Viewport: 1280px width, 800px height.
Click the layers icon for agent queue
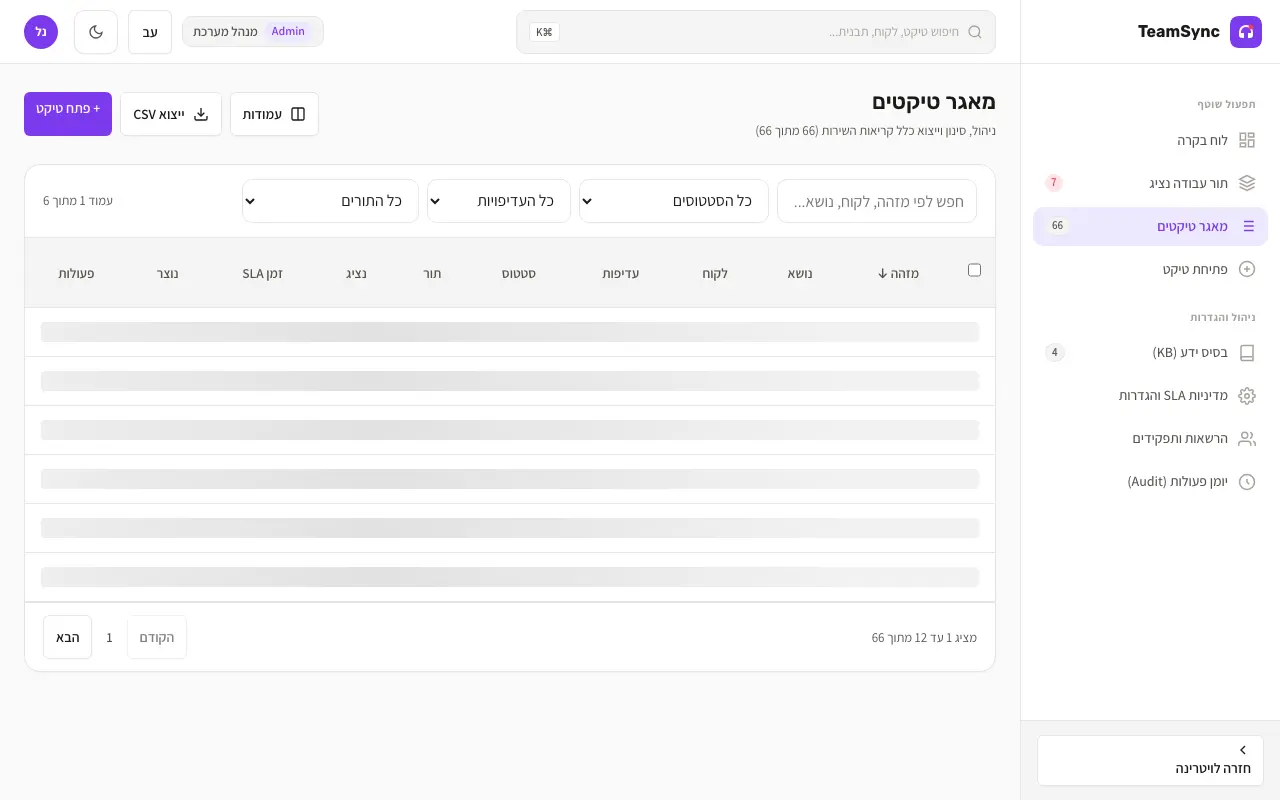pos(1247,183)
